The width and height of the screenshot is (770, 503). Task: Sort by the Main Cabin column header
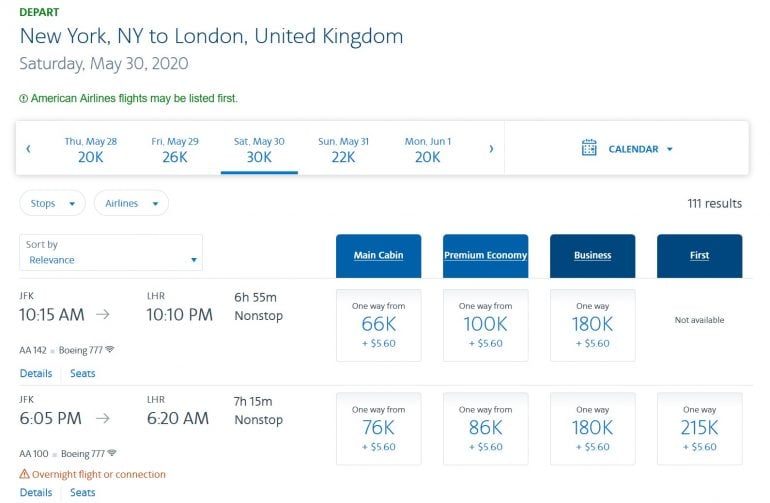pyautogui.click(x=378, y=255)
